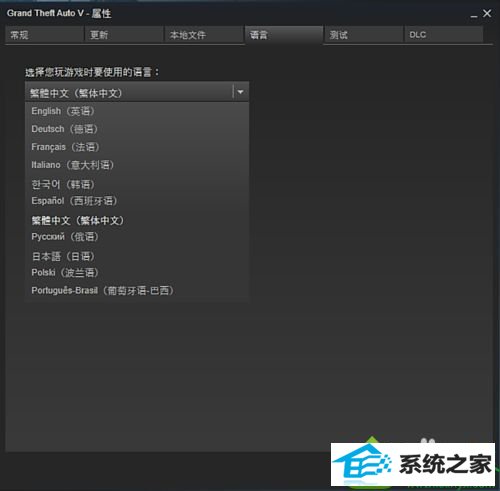Go to the 本地文件 tab

[x=204, y=35]
